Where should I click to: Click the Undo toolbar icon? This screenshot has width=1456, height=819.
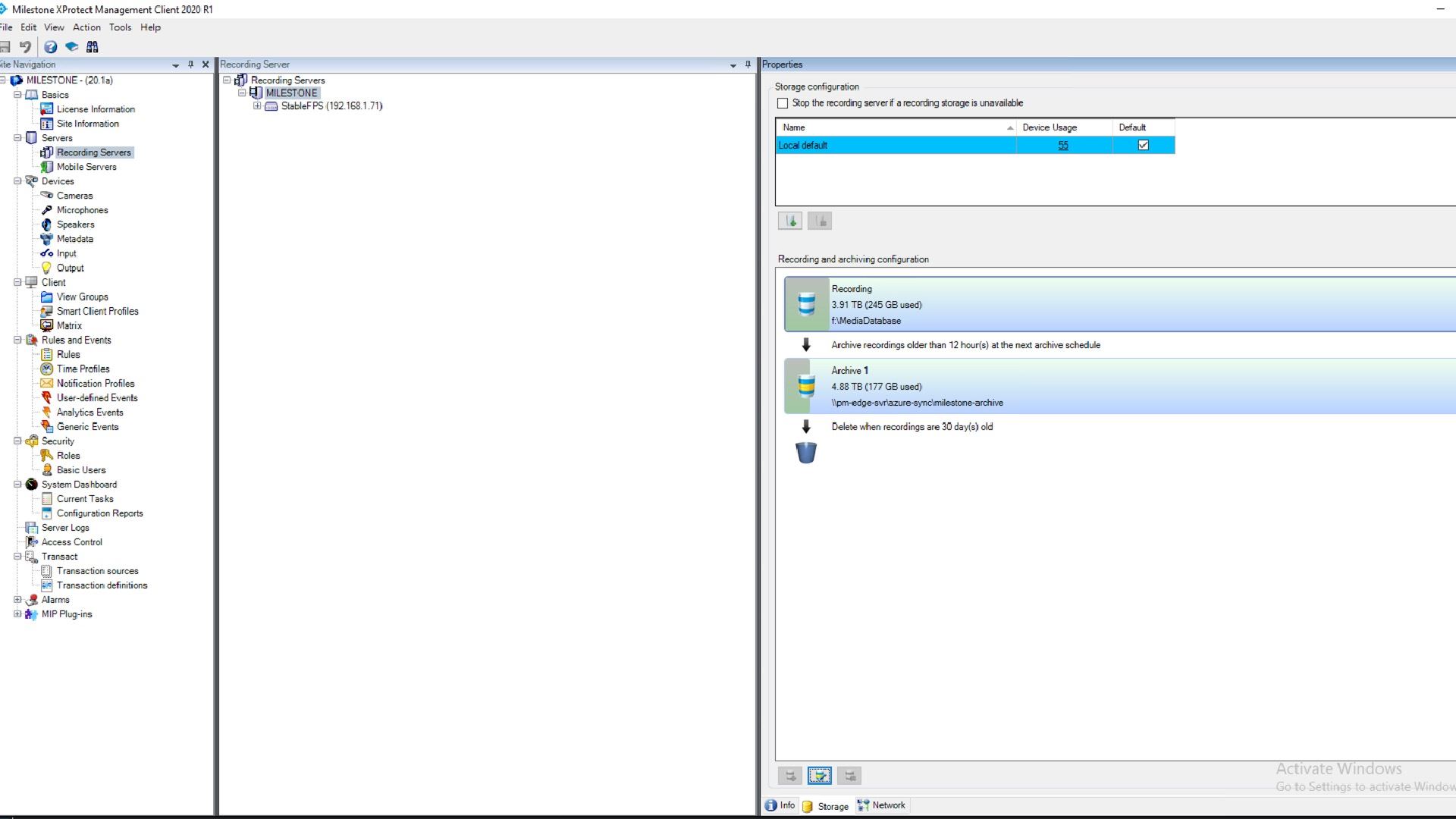pos(26,47)
